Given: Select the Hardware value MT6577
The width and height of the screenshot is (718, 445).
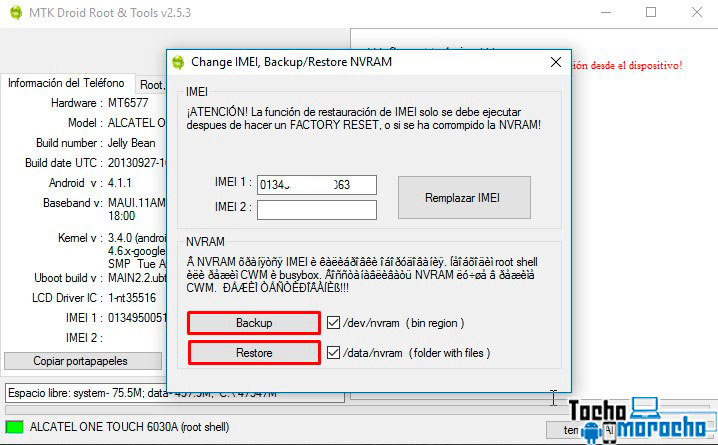Looking at the screenshot, I should [128, 103].
